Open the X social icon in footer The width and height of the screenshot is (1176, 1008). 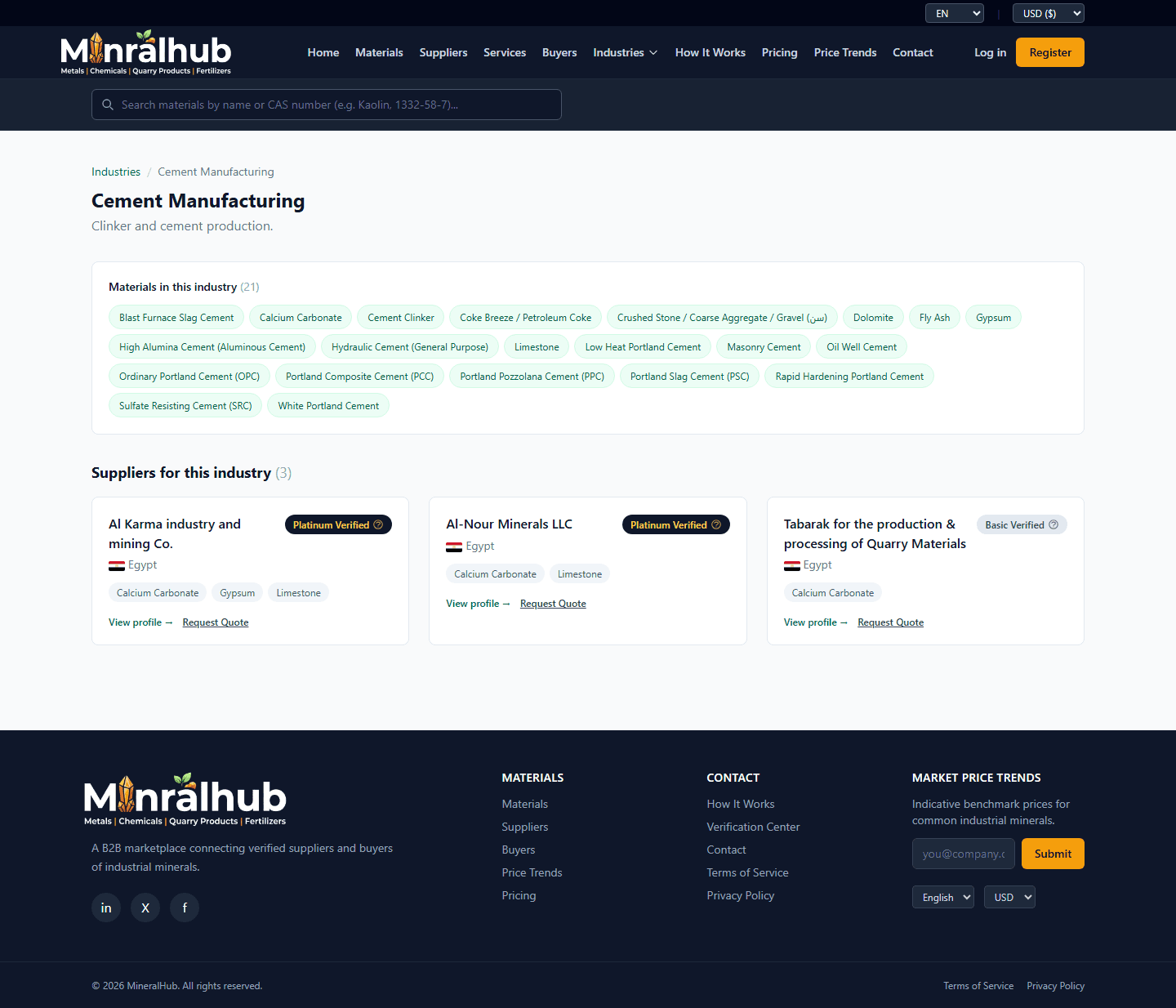[x=145, y=908]
